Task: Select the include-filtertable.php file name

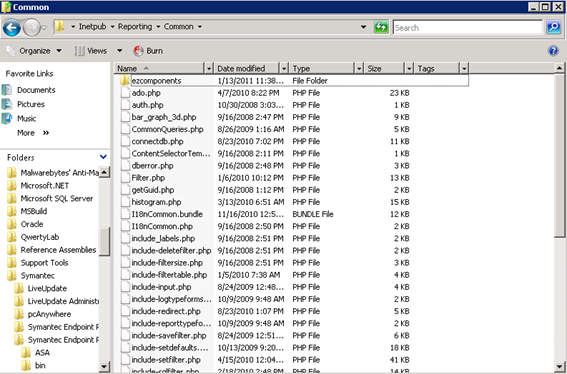Action: pos(169,275)
